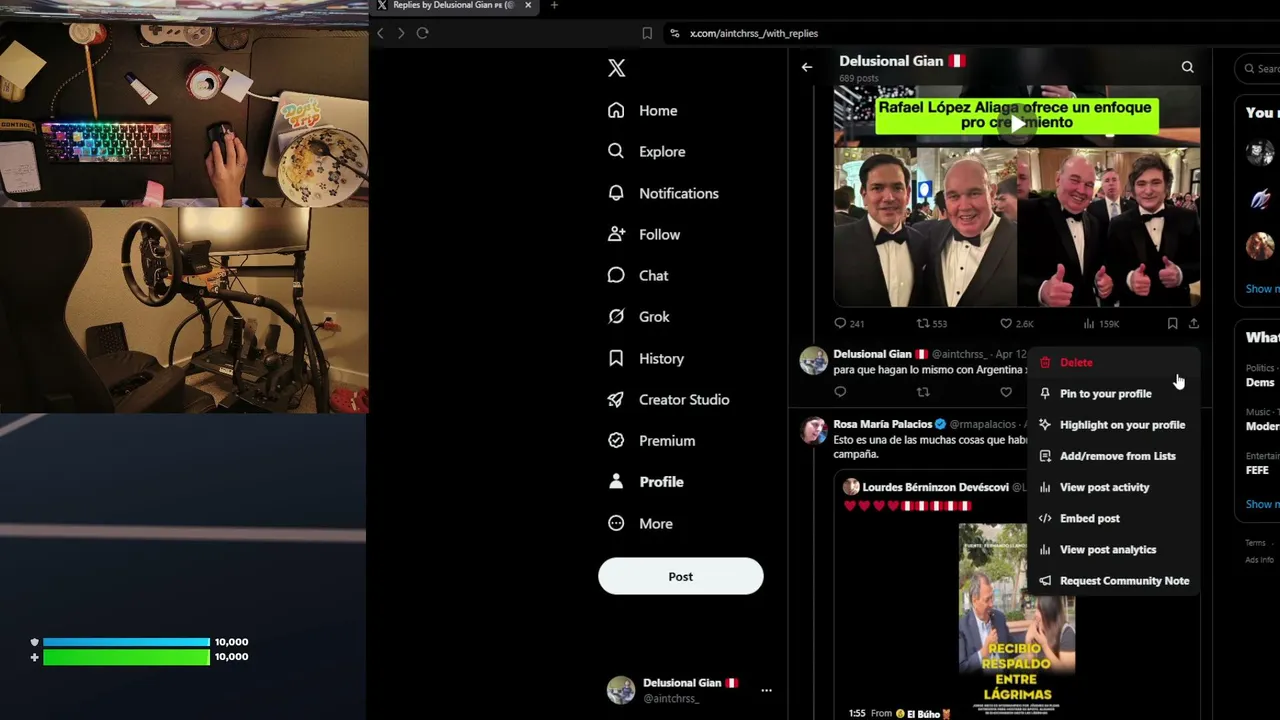Image resolution: width=1280 pixels, height=720 pixels.
Task: Click the X logo in the sidebar
Action: click(x=617, y=68)
